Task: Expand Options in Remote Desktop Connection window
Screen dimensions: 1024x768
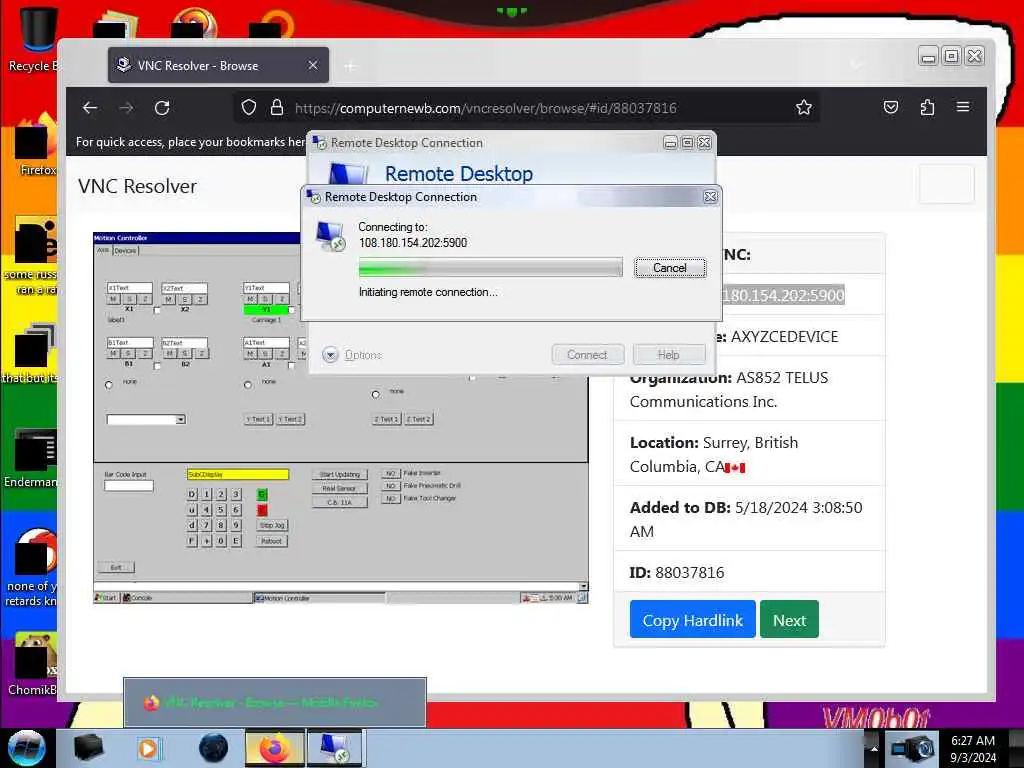Action: tap(352, 355)
